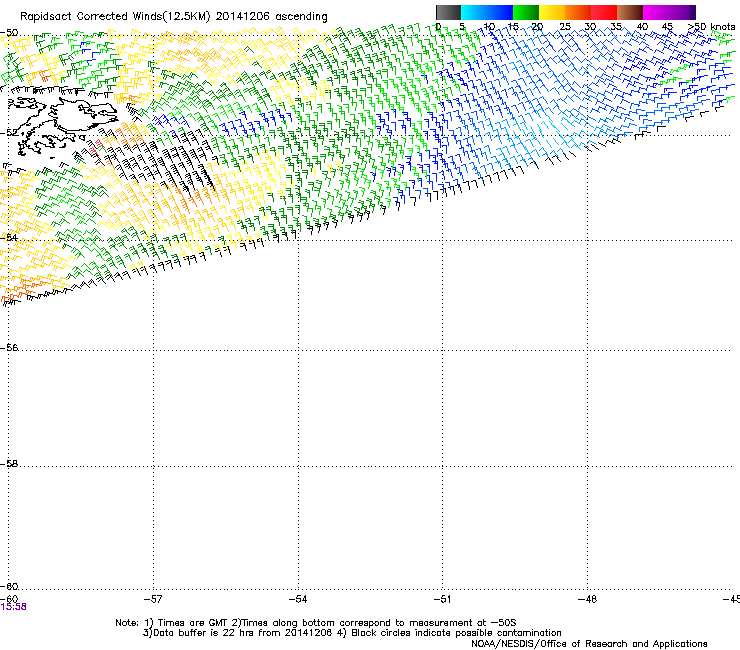Click the '-45' longitude label at the bottom right
Screen dimensions: 740x650
pyautogui.click(x=731, y=599)
